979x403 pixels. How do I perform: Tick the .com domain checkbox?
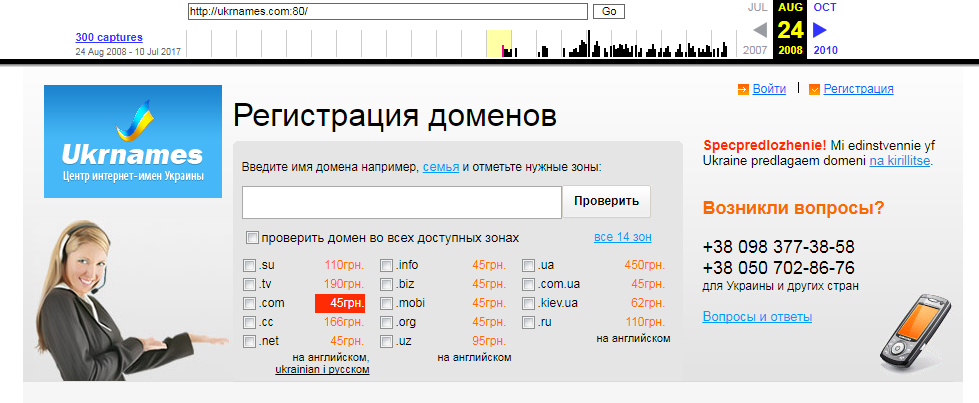(249, 304)
